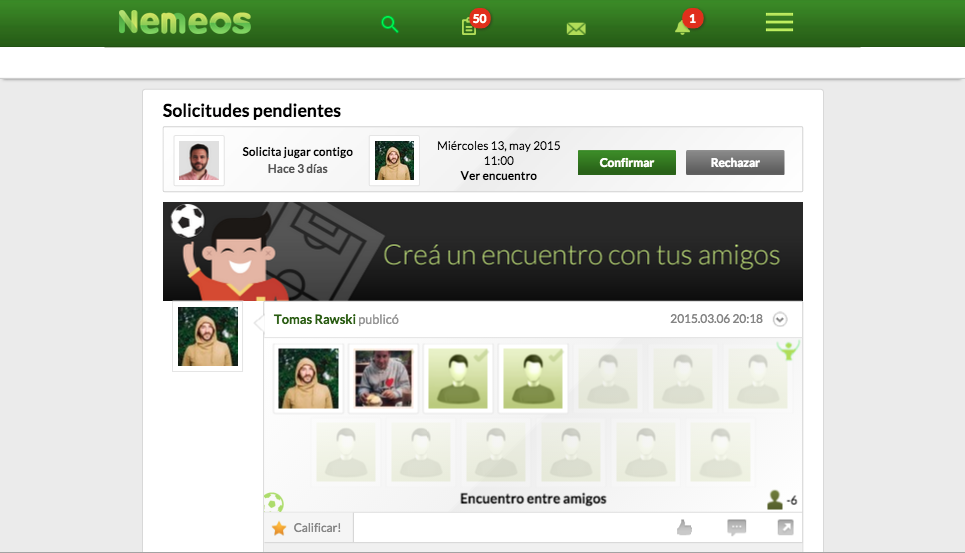Click the Creá un encuentro con tus amigos banner

pos(482,252)
